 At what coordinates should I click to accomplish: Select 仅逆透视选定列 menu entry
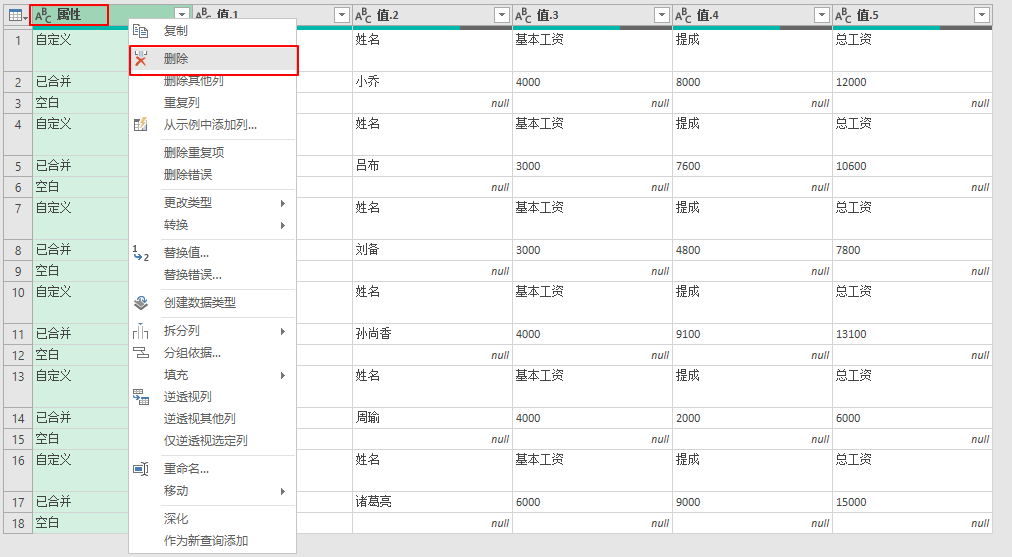[213, 441]
